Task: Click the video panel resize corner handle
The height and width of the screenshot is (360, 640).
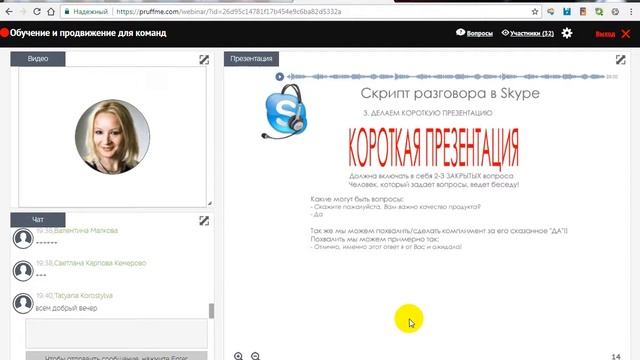Action: pyautogui.click(x=210, y=203)
